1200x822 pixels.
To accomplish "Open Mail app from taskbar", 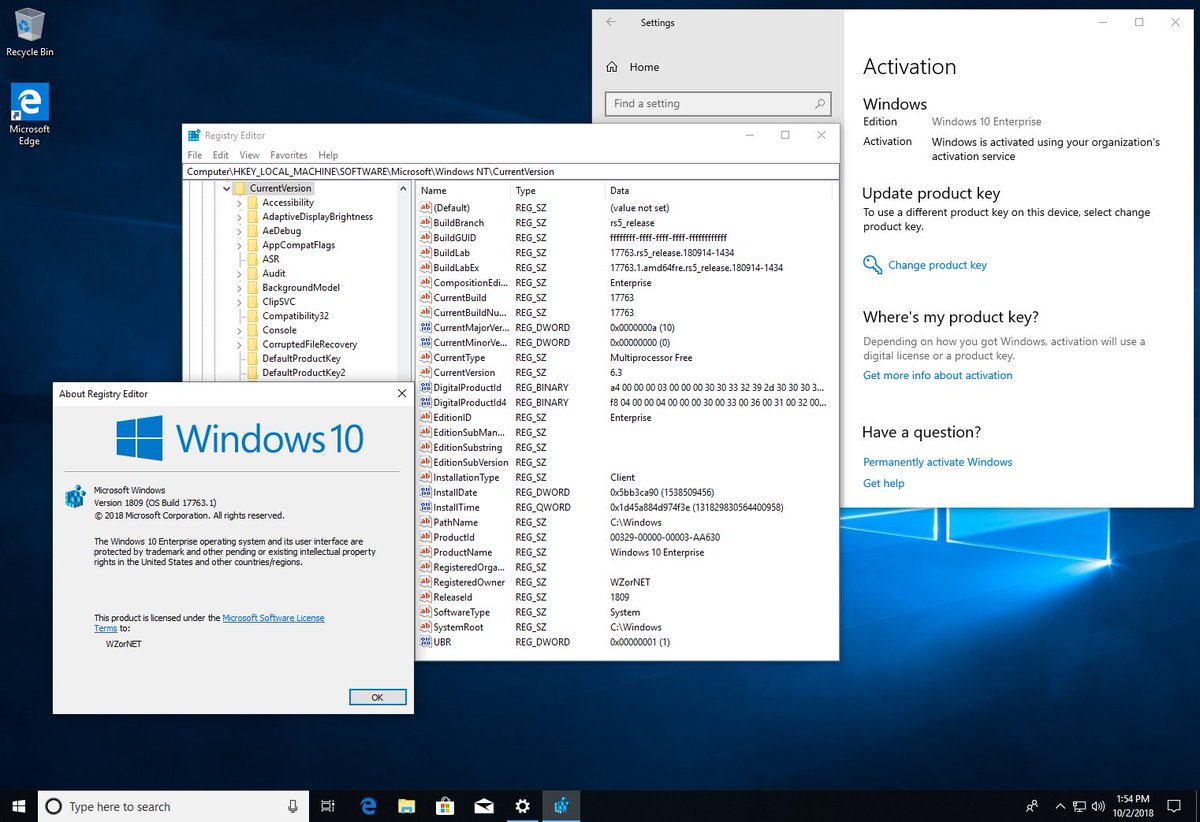I will click(483, 806).
